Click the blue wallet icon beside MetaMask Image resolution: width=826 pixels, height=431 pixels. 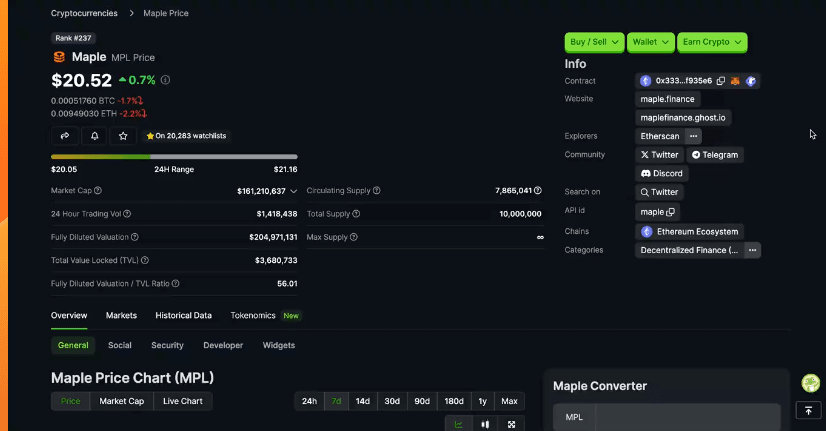click(751, 81)
